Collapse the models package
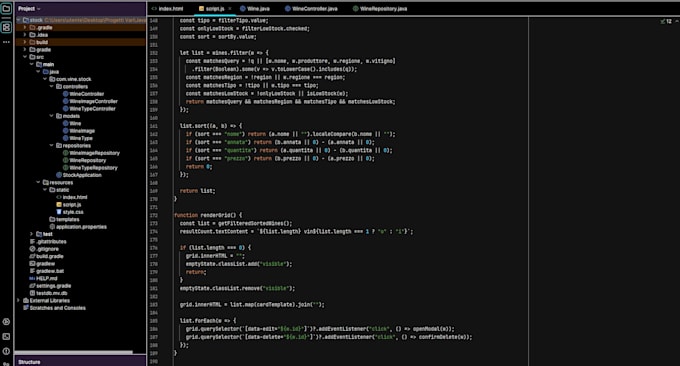Screen dimensions: 680x366 pyautogui.click(x=52, y=116)
